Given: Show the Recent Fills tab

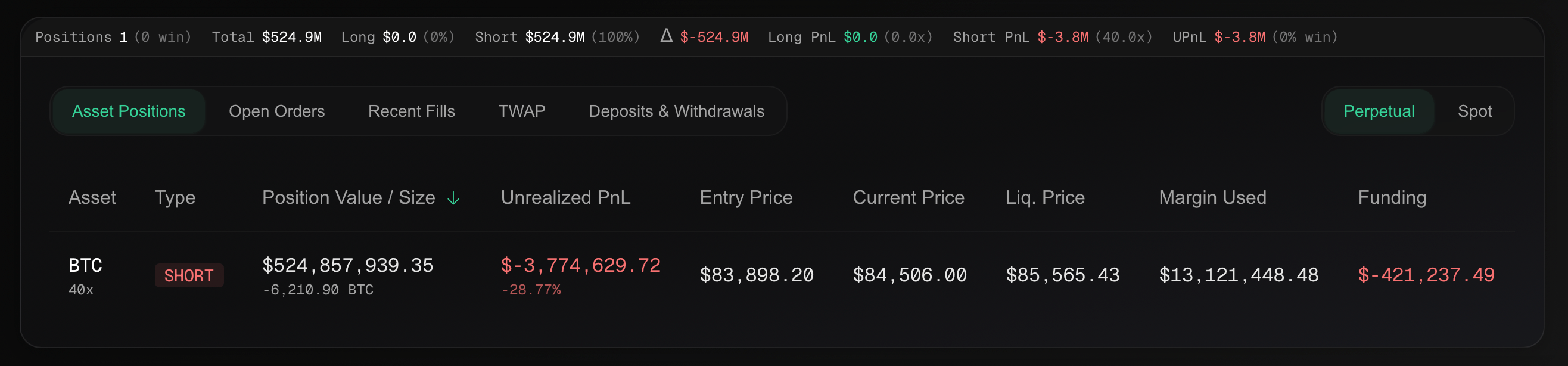Looking at the screenshot, I should [412, 111].
